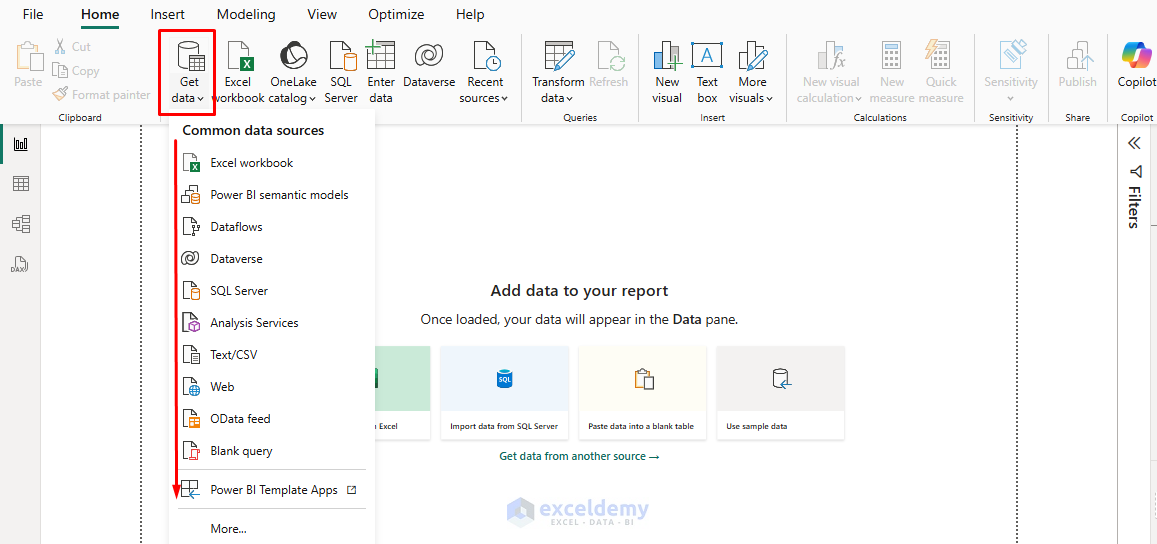Screen dimensions: 1157x544
Task: Open the Insert ribbon tab
Action: [x=167, y=14]
